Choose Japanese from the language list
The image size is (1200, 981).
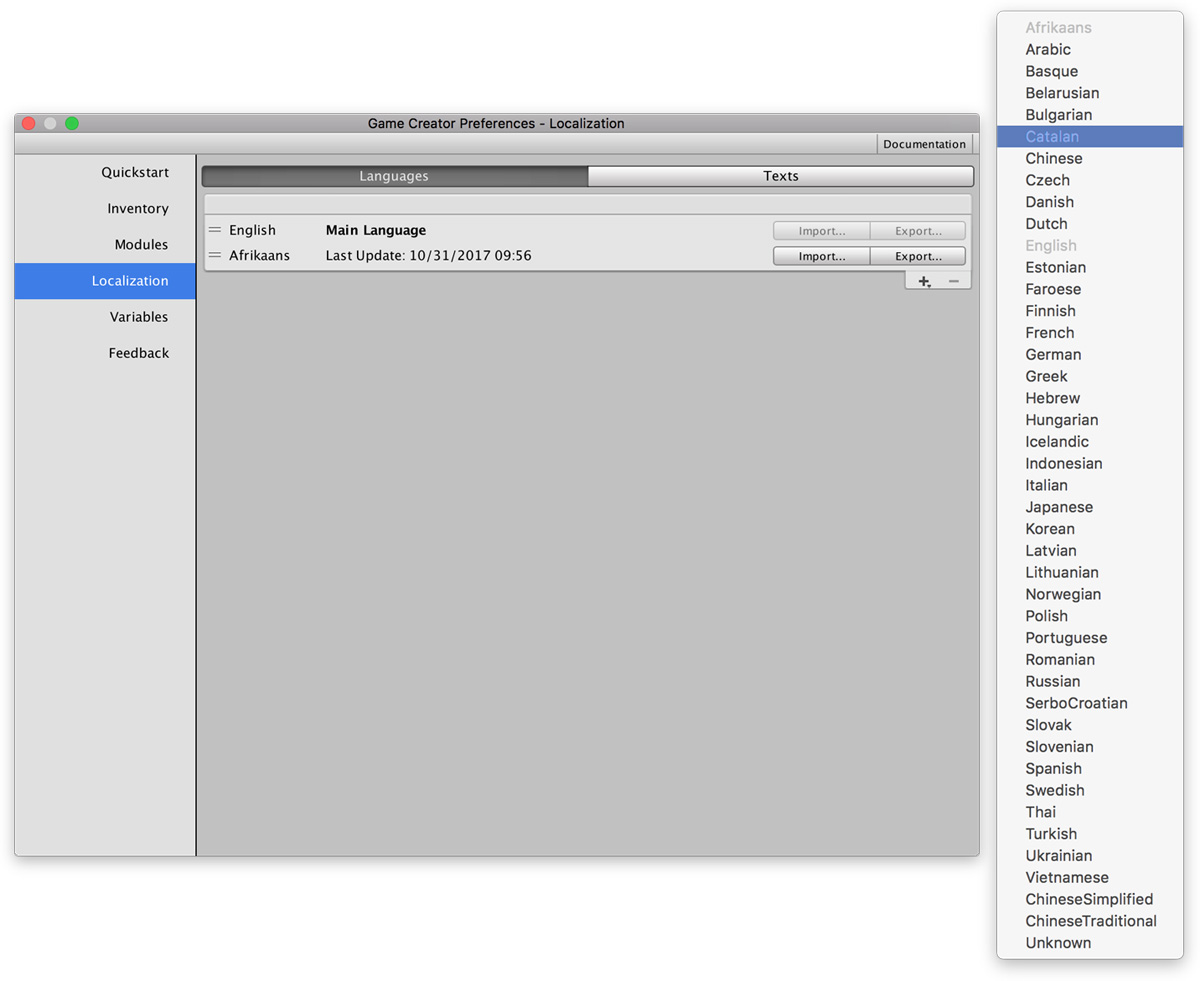click(1090, 507)
